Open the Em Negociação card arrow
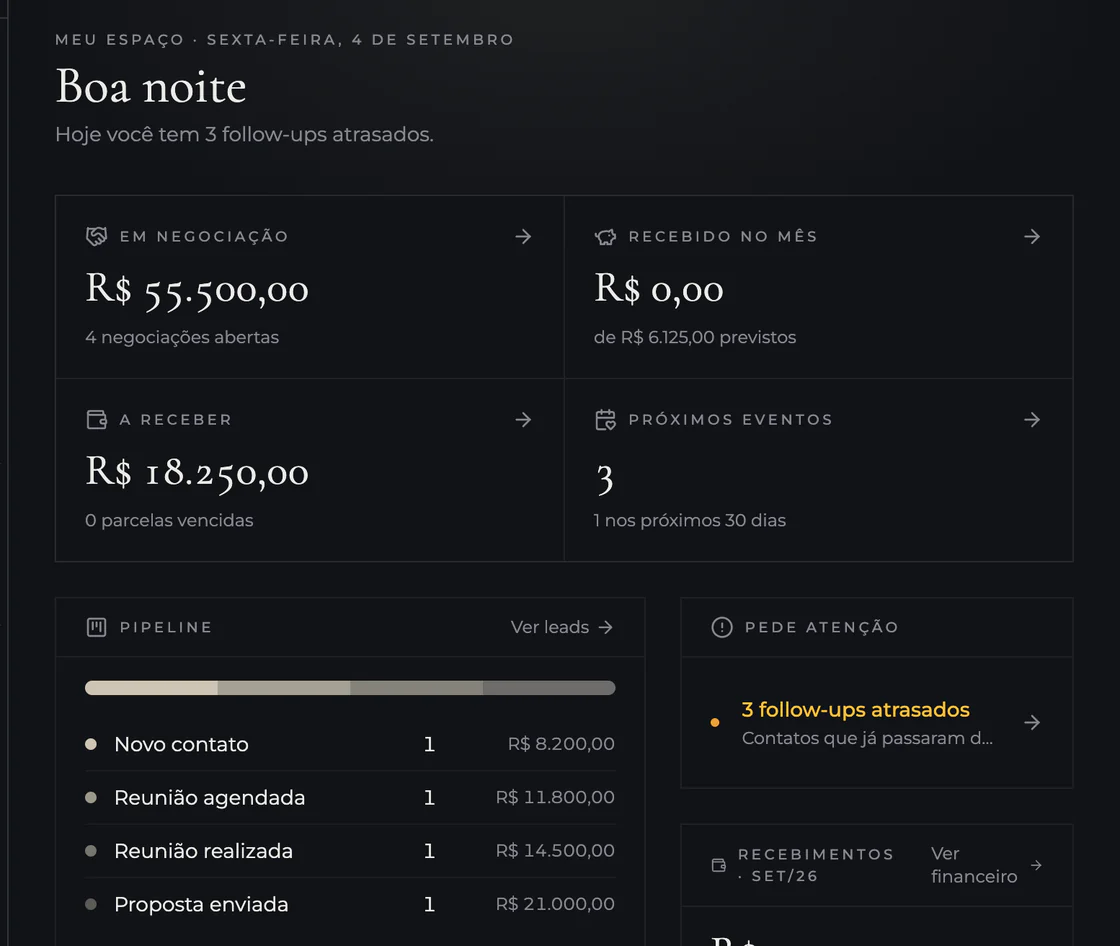This screenshot has height=946, width=1120. [x=524, y=236]
